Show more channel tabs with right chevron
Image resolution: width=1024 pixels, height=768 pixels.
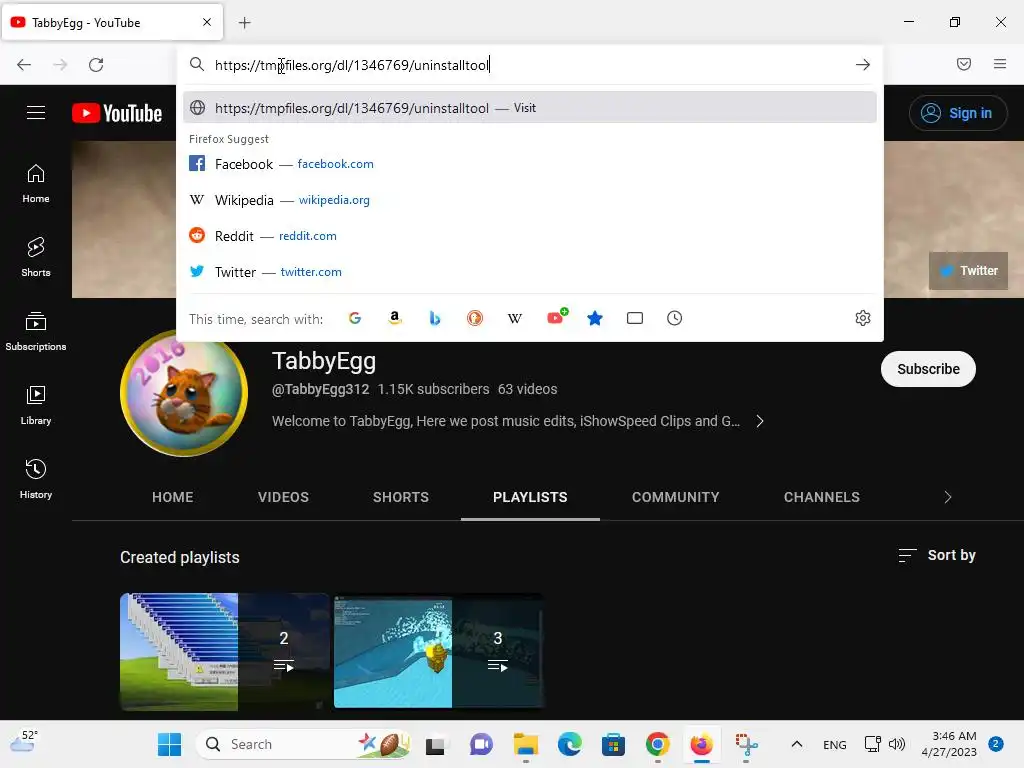pyautogui.click(x=948, y=497)
